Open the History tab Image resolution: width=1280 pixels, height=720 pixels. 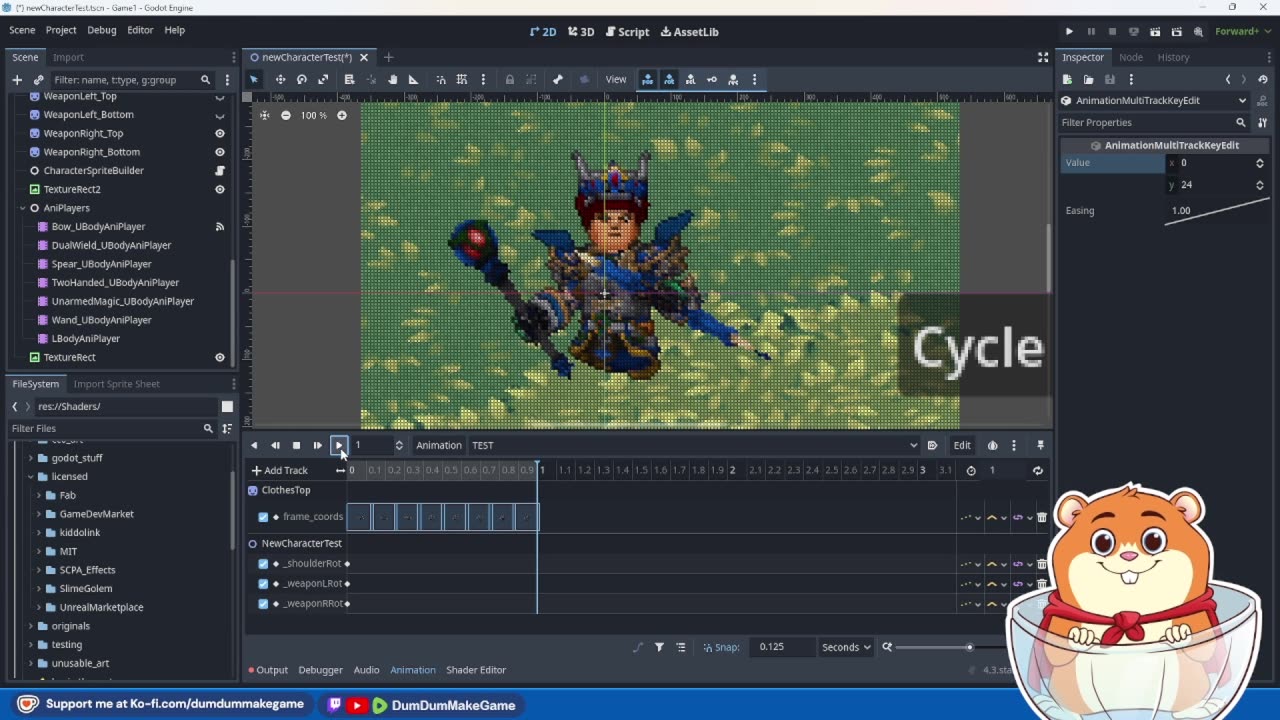1173,57
